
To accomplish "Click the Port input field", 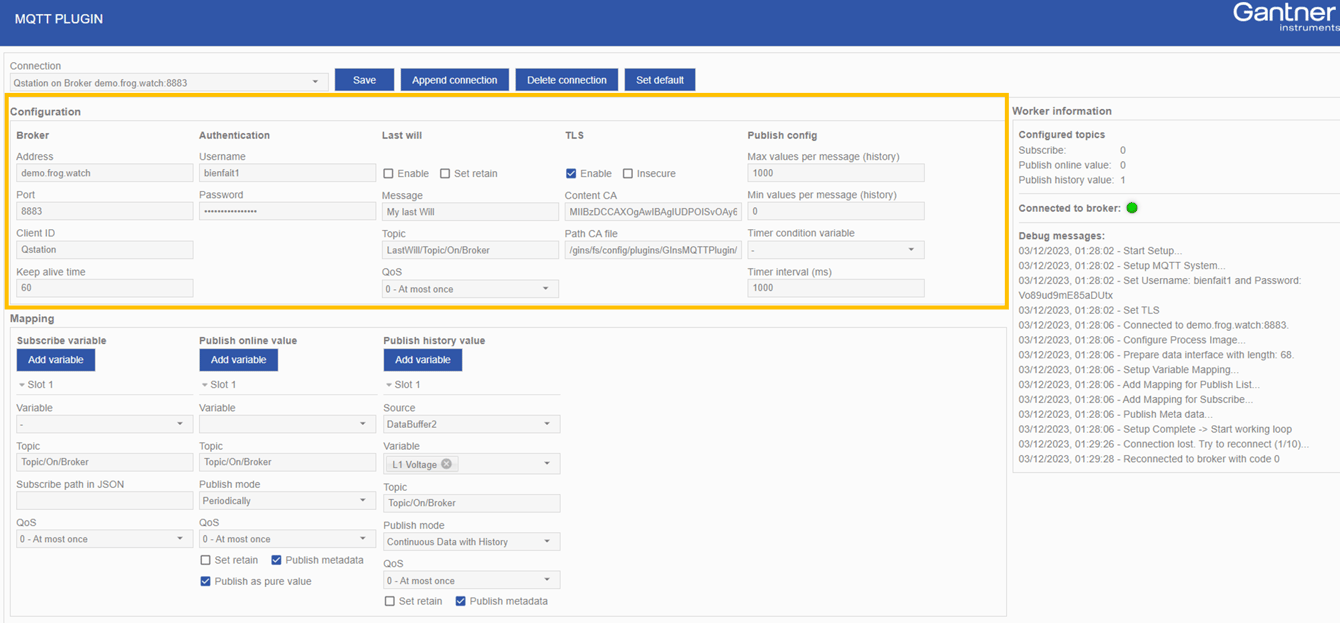I will (103, 211).
